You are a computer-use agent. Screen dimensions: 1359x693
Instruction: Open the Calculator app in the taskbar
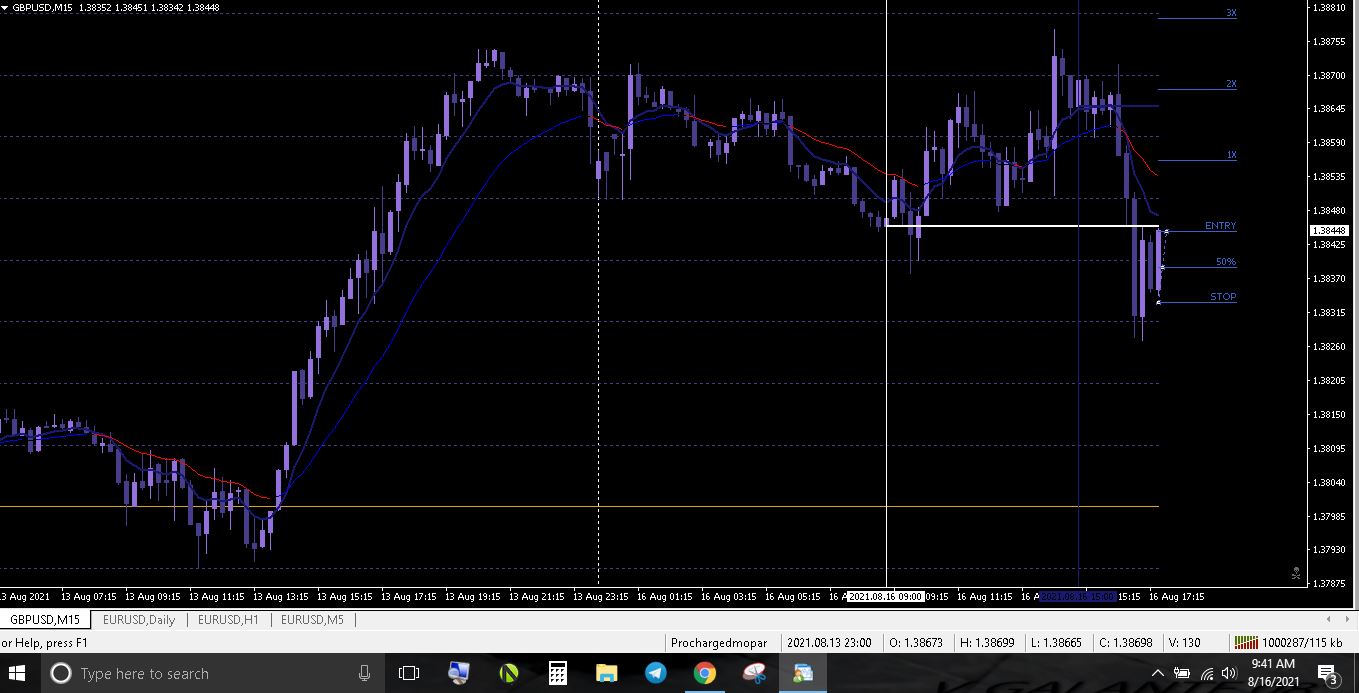(557, 673)
